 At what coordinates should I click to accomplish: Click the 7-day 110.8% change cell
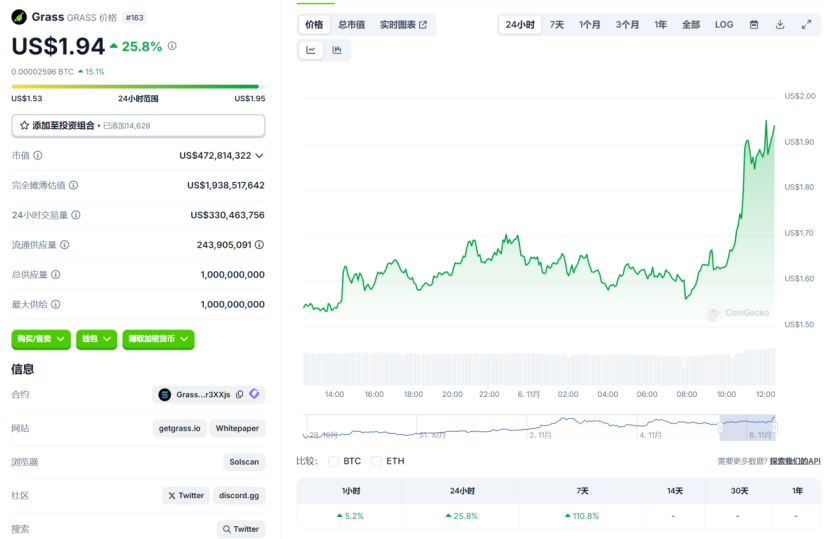[x=581, y=516]
